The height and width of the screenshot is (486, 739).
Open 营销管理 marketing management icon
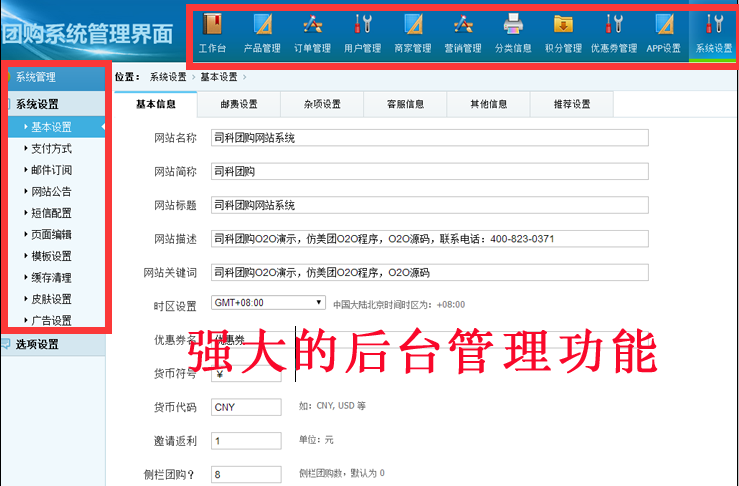point(463,33)
